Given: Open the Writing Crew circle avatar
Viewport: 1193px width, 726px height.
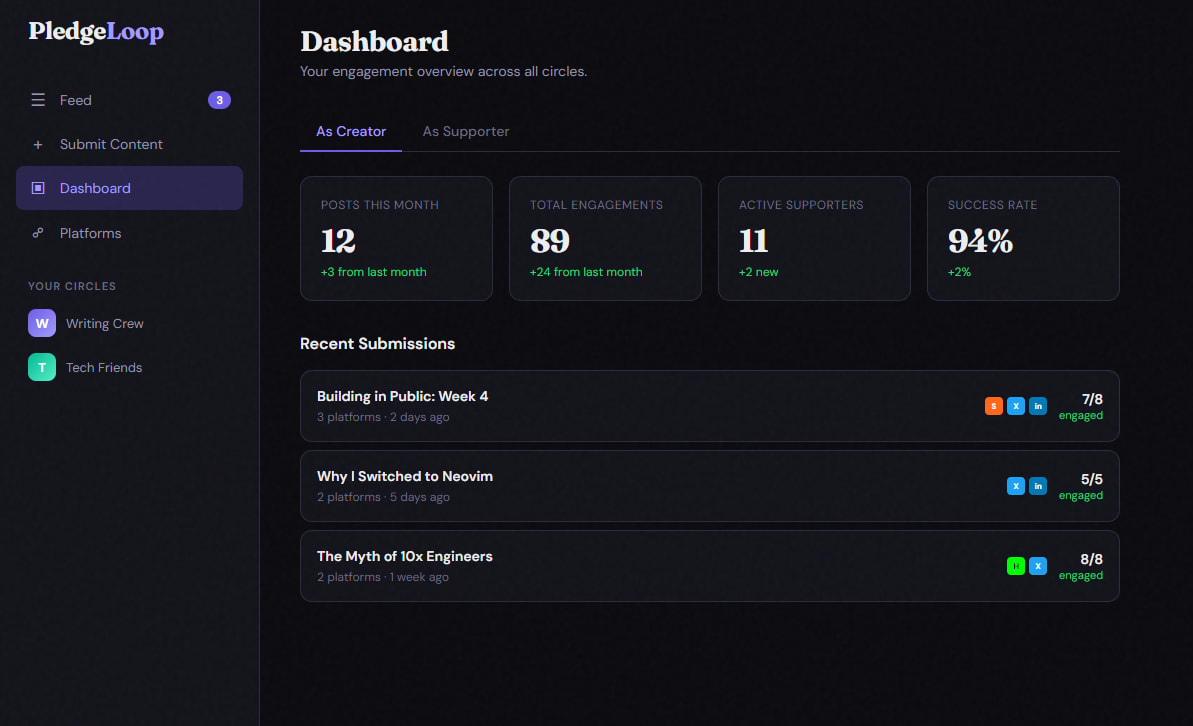Looking at the screenshot, I should pos(41,323).
